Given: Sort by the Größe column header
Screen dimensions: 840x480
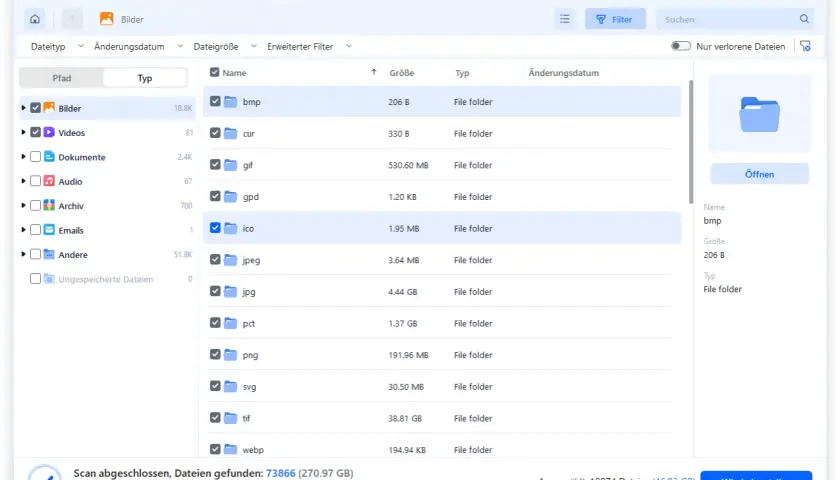Looking at the screenshot, I should pyautogui.click(x=402, y=73).
